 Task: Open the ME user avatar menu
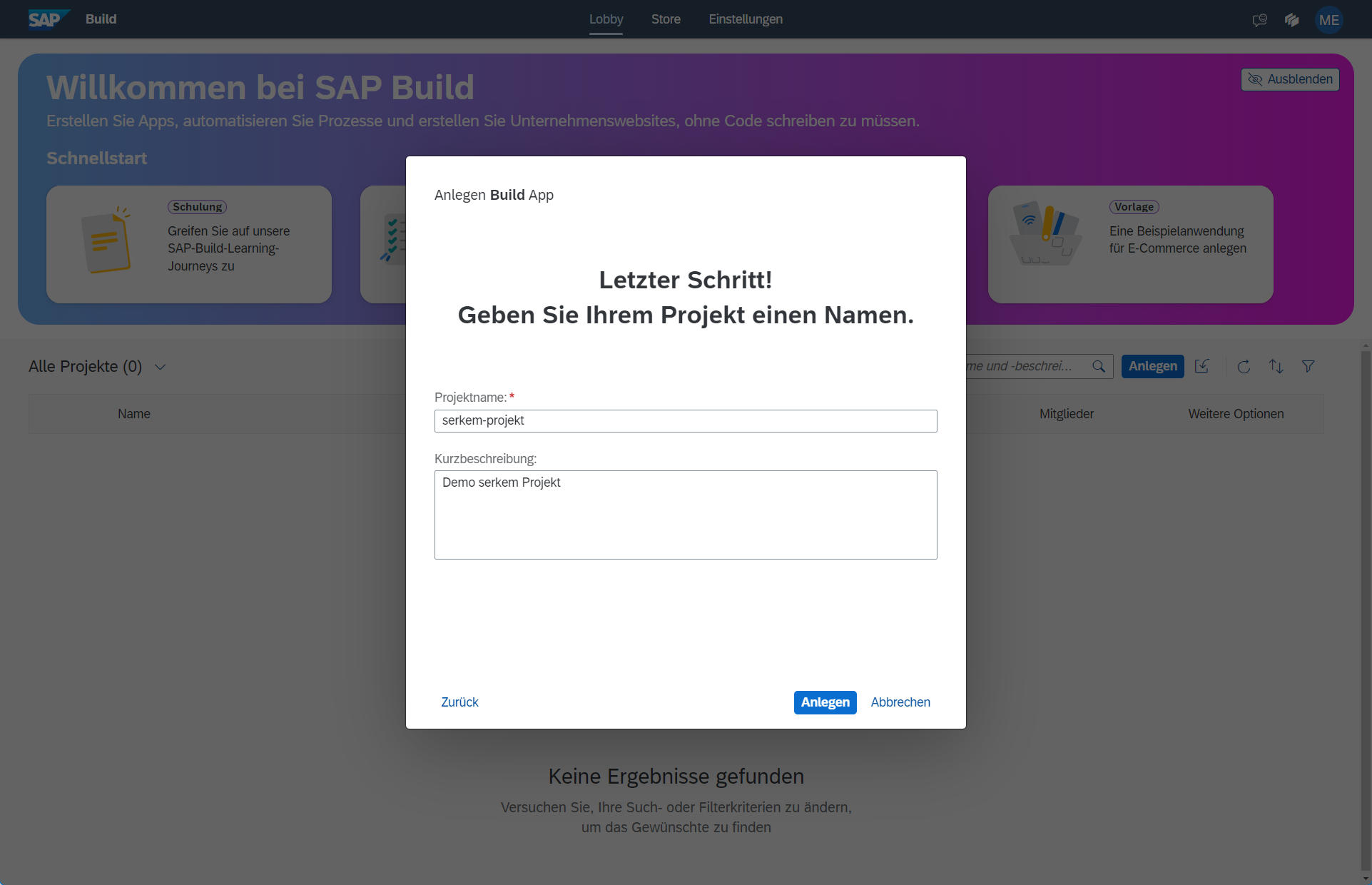(x=1328, y=20)
